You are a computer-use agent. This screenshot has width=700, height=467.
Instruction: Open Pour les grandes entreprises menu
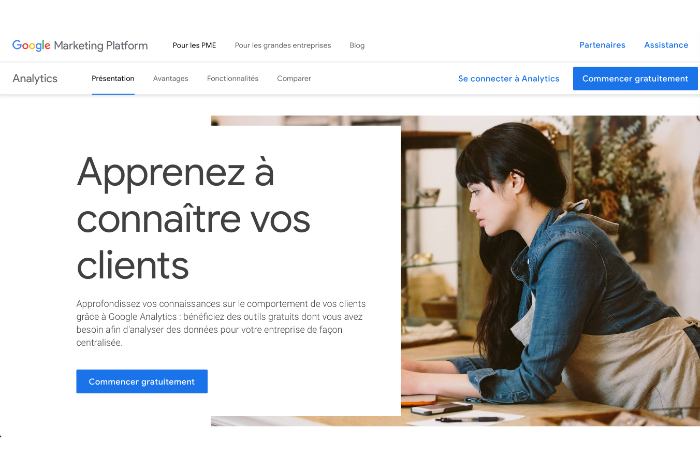coord(283,45)
